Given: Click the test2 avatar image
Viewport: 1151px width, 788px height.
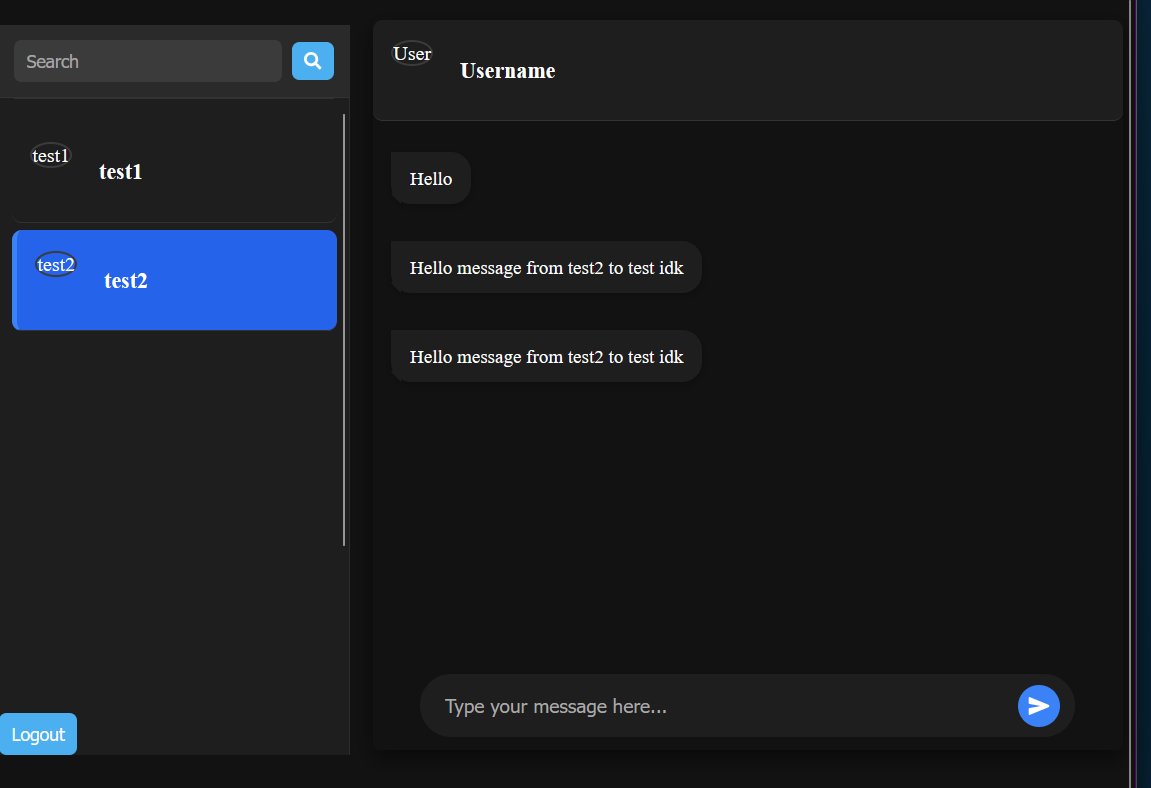Looking at the screenshot, I should 56,264.
